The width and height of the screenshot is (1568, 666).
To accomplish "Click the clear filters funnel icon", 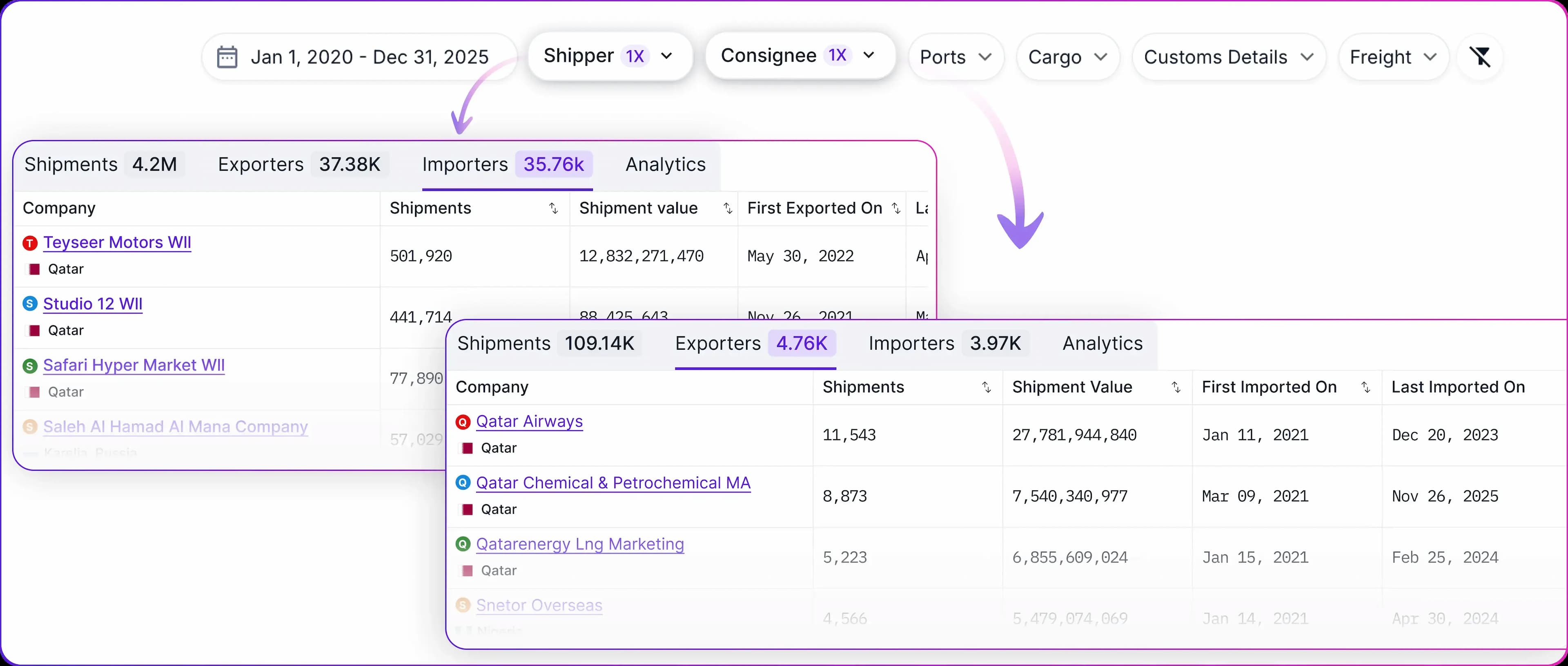I will tap(1480, 57).
